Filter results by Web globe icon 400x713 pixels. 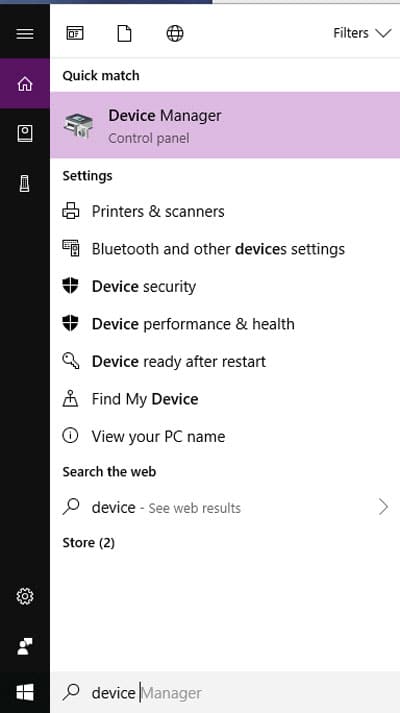(x=175, y=33)
